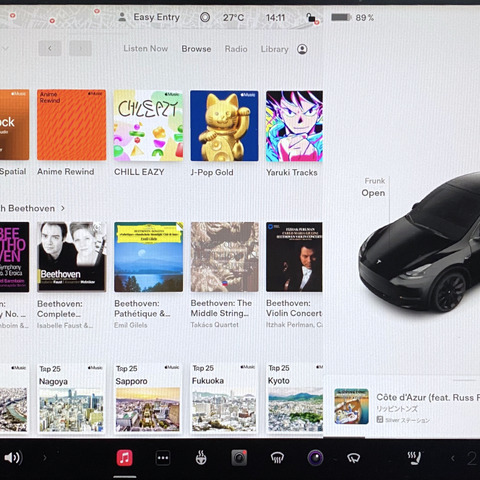Image resolution: width=480 pixels, height=480 pixels.
Task: Open Beethoven Violin Concerto album cover
Action: pyautogui.click(x=294, y=257)
